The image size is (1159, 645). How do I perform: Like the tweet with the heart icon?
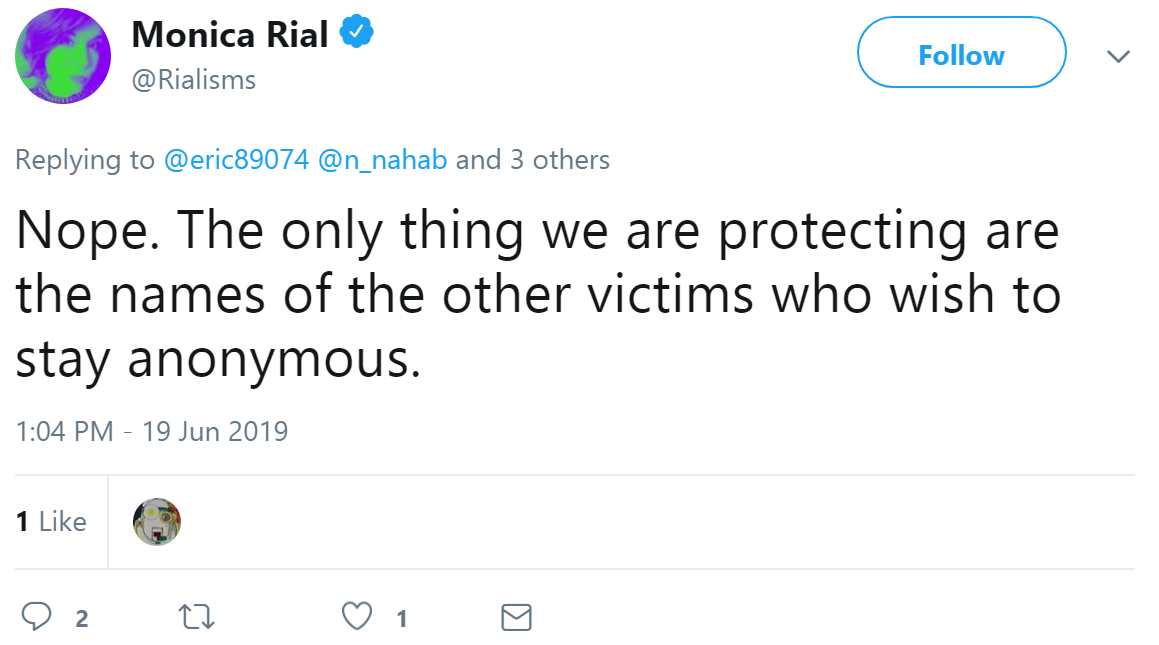tap(357, 616)
